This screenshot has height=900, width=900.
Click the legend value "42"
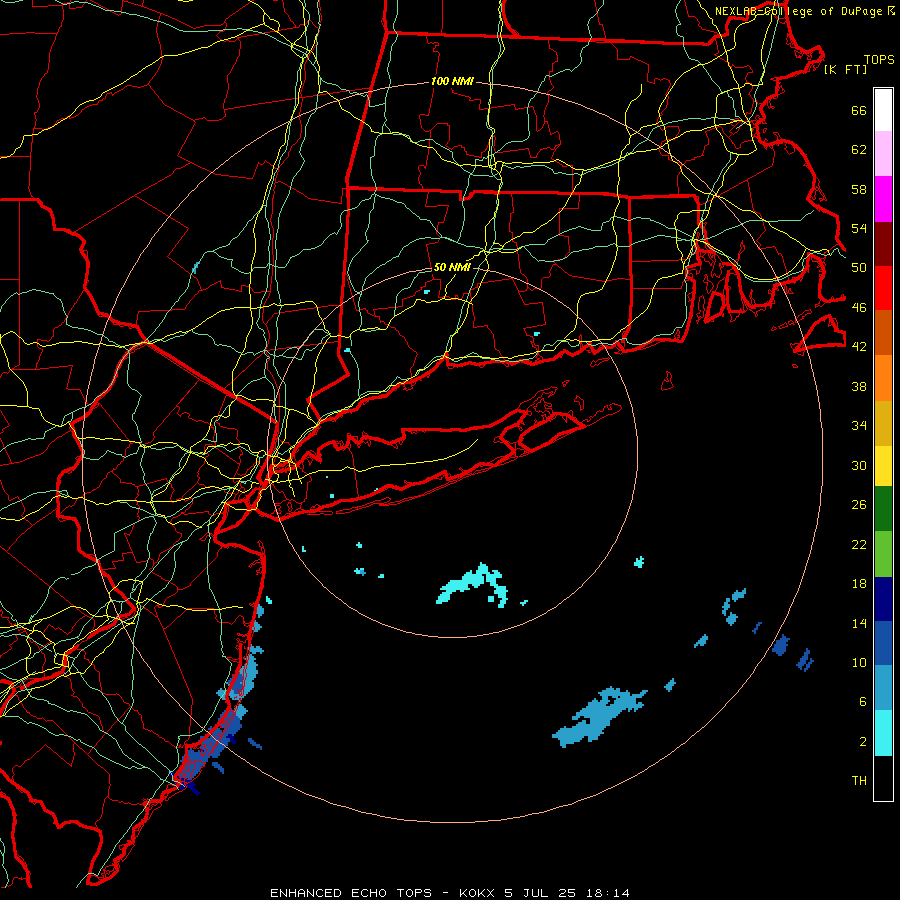click(859, 347)
